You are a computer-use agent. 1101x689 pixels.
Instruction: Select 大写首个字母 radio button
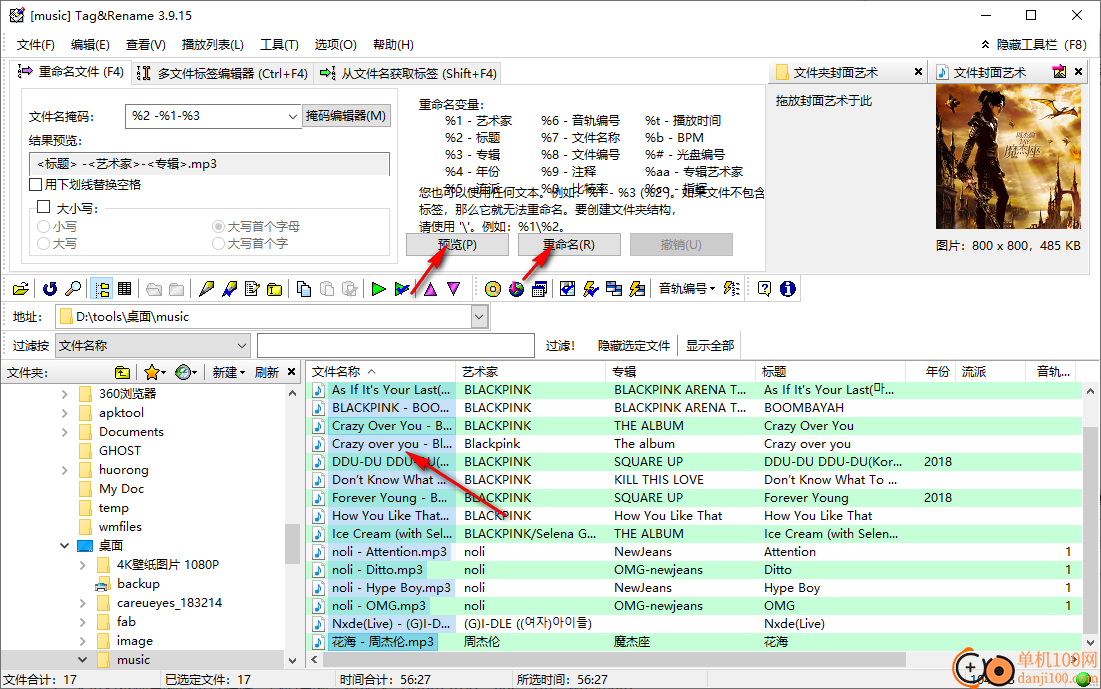click(x=218, y=226)
